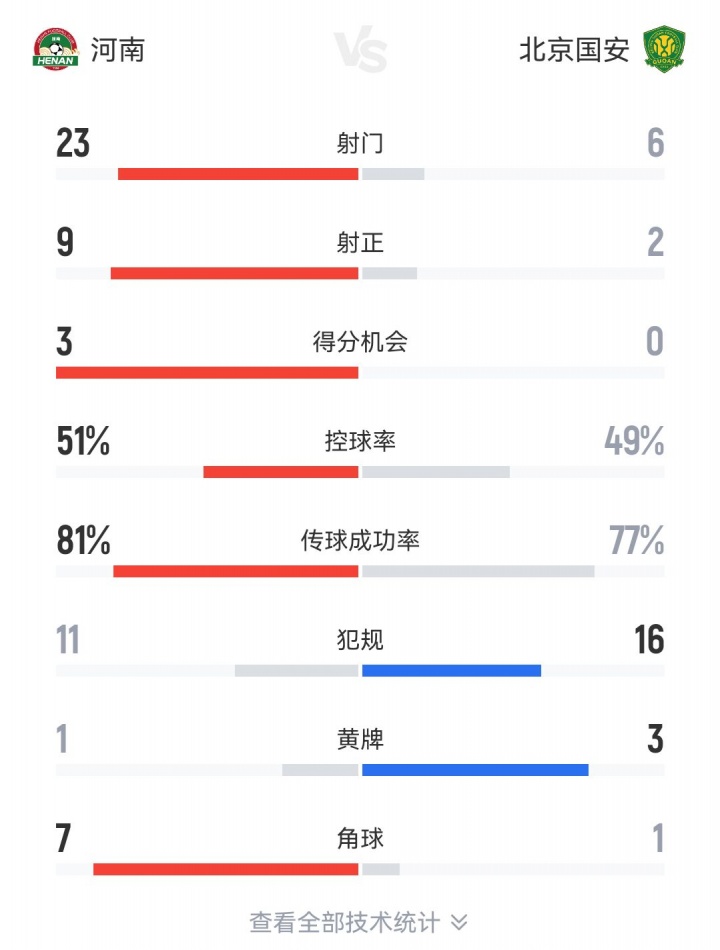This screenshot has height=950, width=720.
Task: Expand 查看全部技术统计 to see all stats
Action: 345,922
